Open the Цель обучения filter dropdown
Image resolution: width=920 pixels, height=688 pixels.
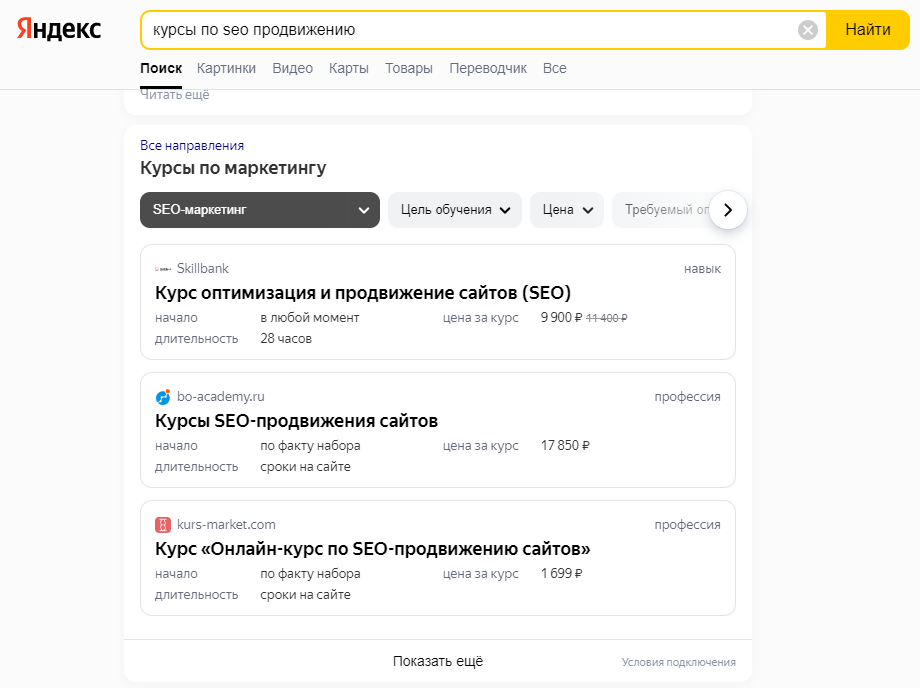[x=455, y=210]
